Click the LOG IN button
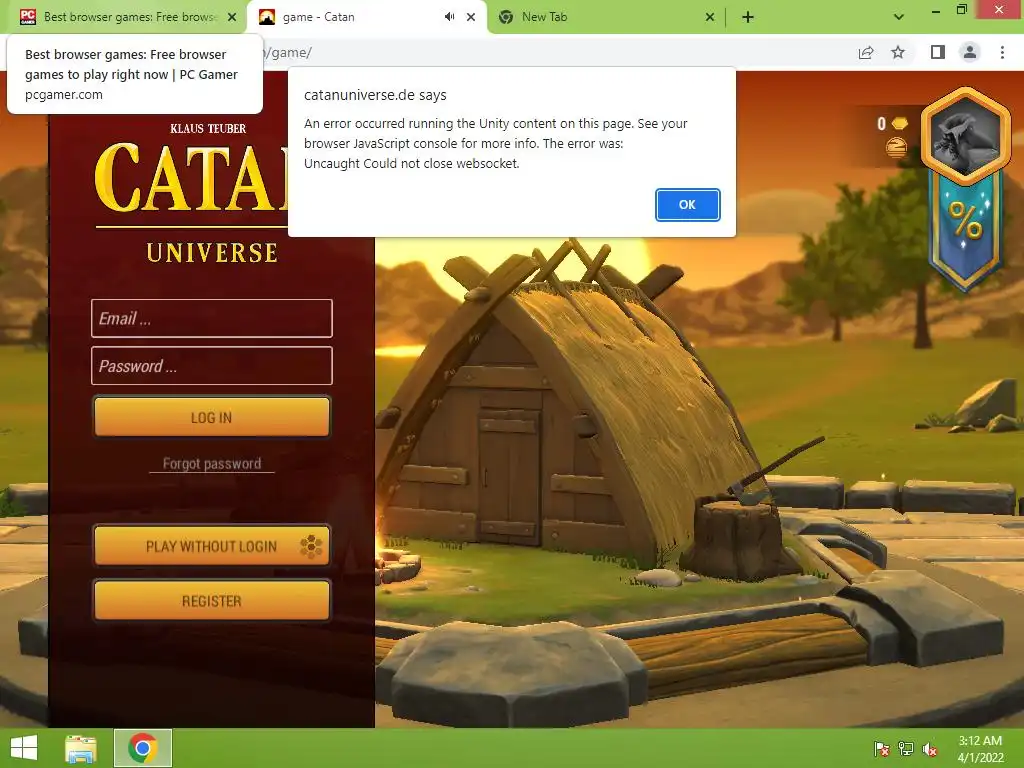Image resolution: width=1024 pixels, height=768 pixels. click(212, 417)
